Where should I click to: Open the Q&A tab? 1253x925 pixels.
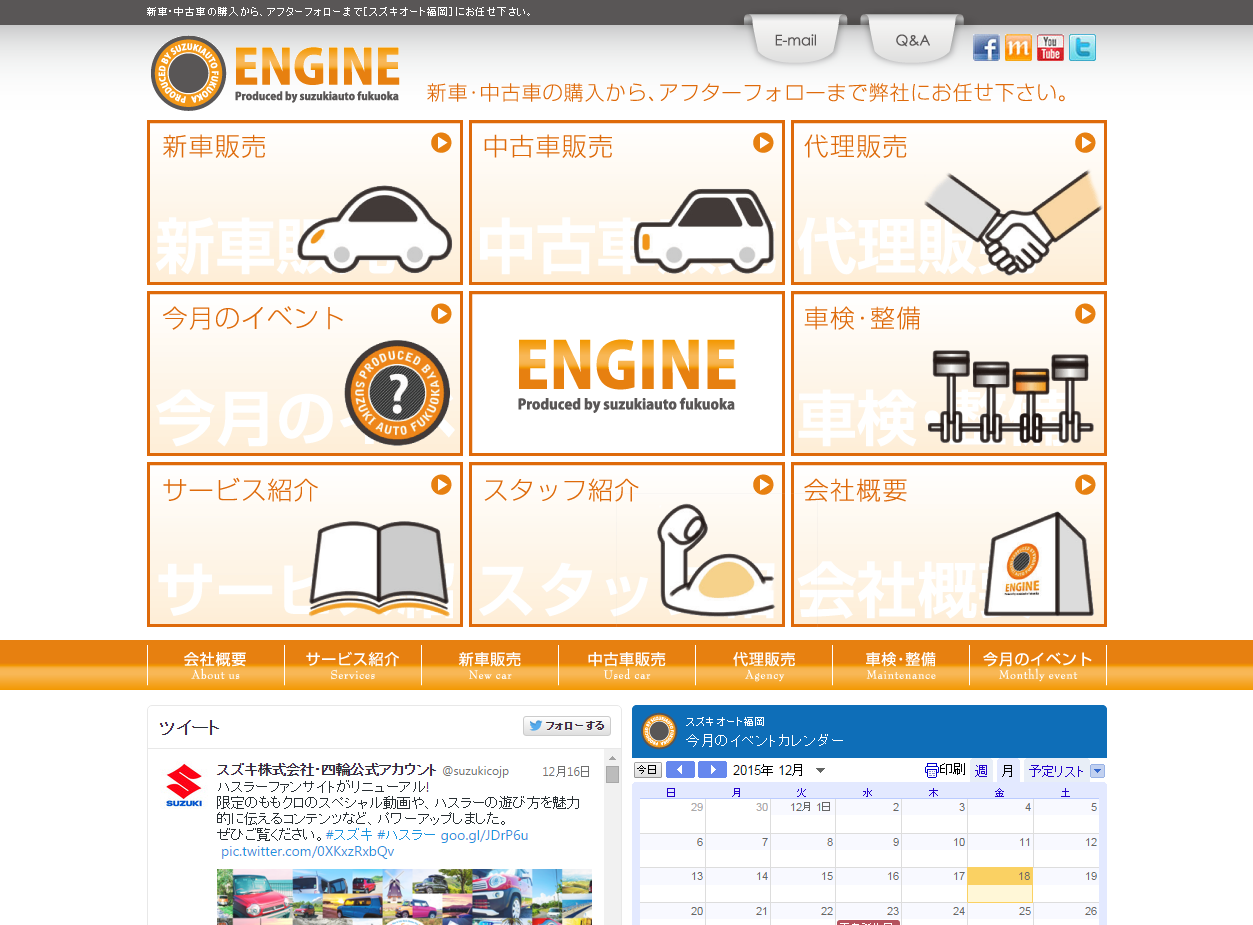pyautogui.click(x=912, y=41)
